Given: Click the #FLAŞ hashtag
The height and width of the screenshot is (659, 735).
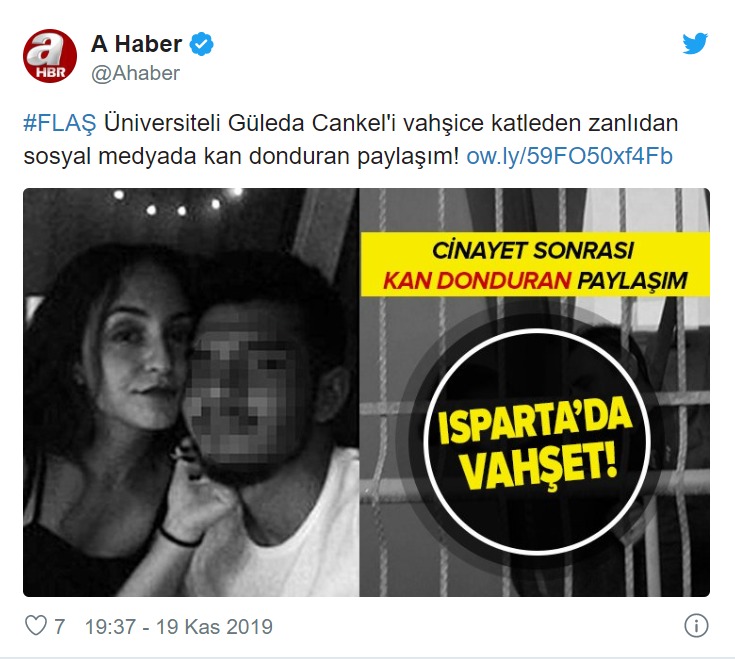Looking at the screenshot, I should (60, 123).
